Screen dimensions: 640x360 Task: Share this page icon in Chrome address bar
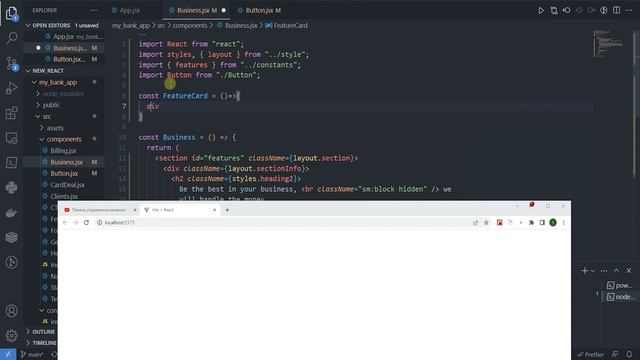[475, 222]
